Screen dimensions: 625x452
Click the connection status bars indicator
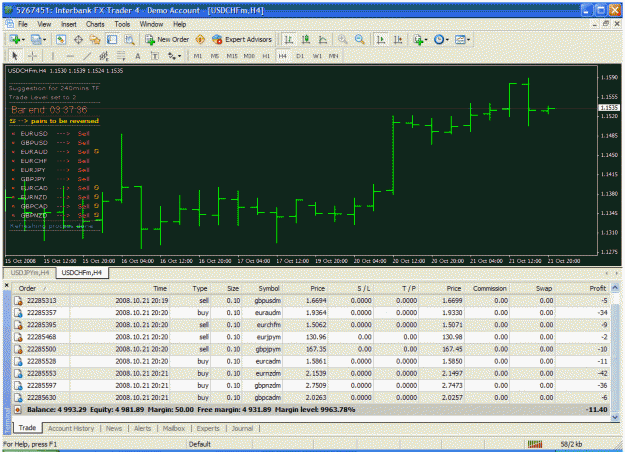point(535,444)
